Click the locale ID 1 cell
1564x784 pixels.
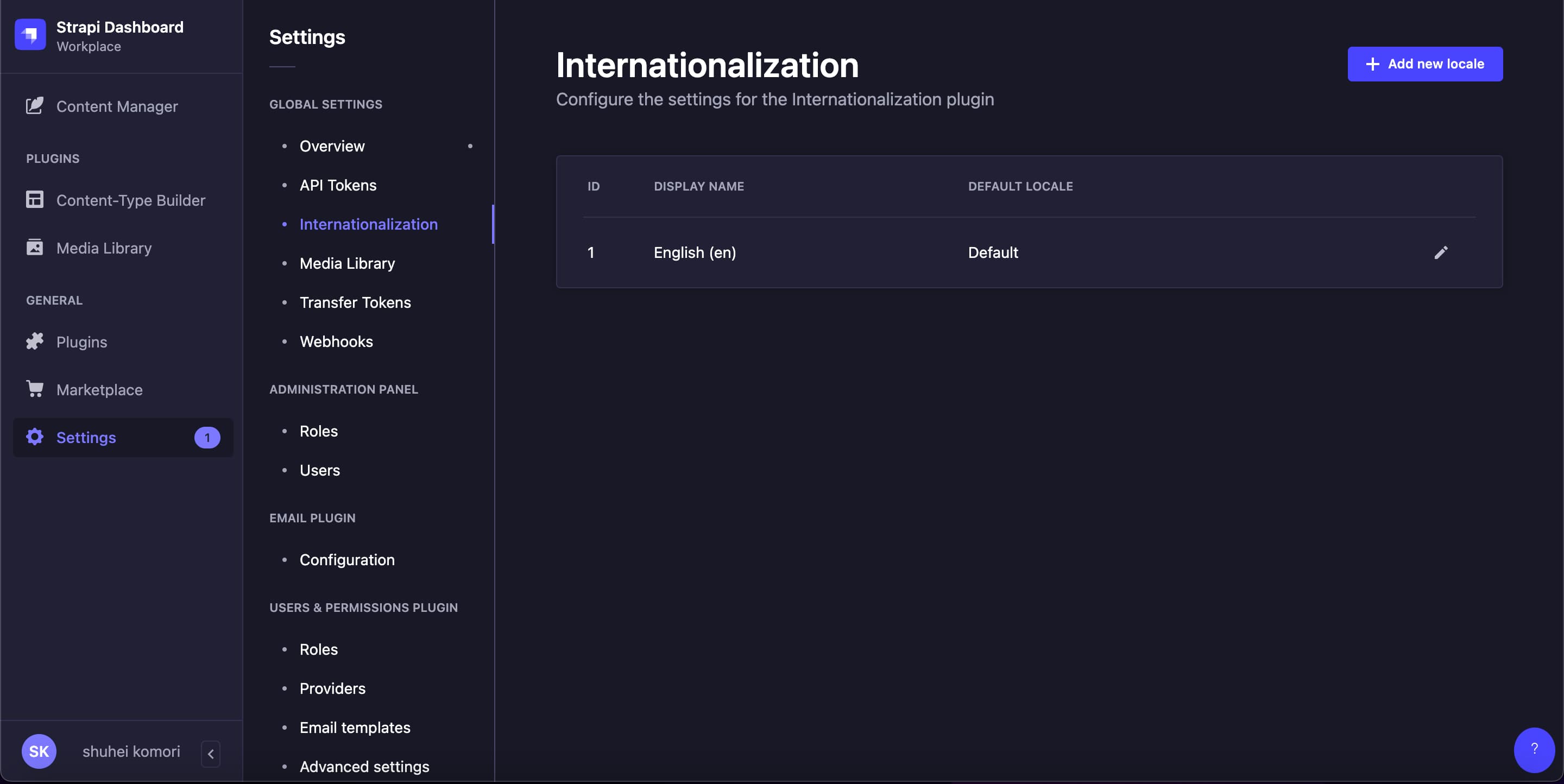(591, 252)
